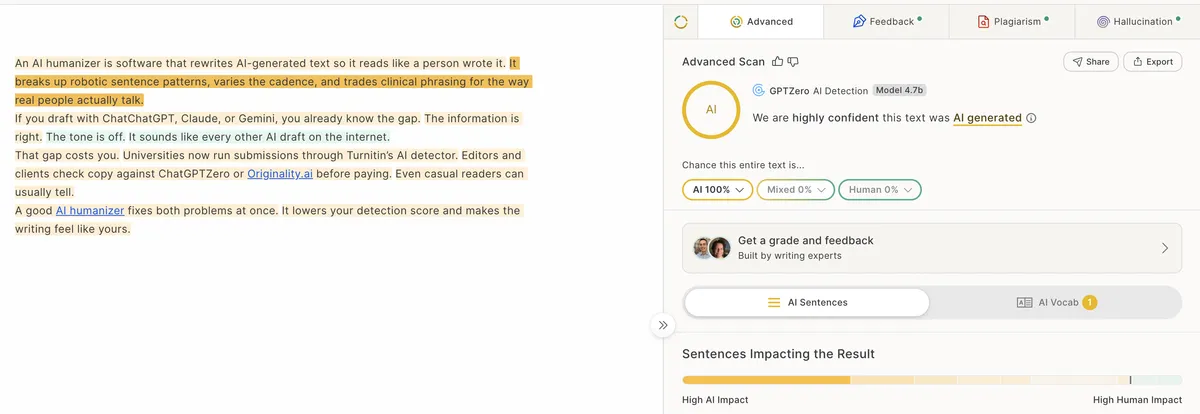This screenshot has width=1200, height=414.
Task: Click the Advanced Scan heading
Action: [x=723, y=62]
